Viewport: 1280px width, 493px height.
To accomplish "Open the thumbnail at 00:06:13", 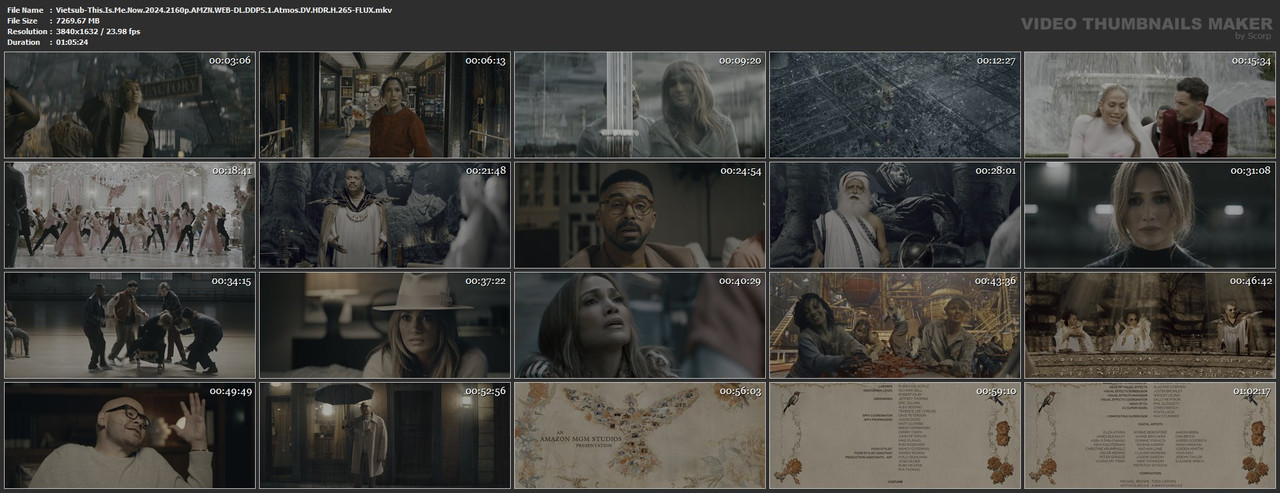I will tap(385, 105).
